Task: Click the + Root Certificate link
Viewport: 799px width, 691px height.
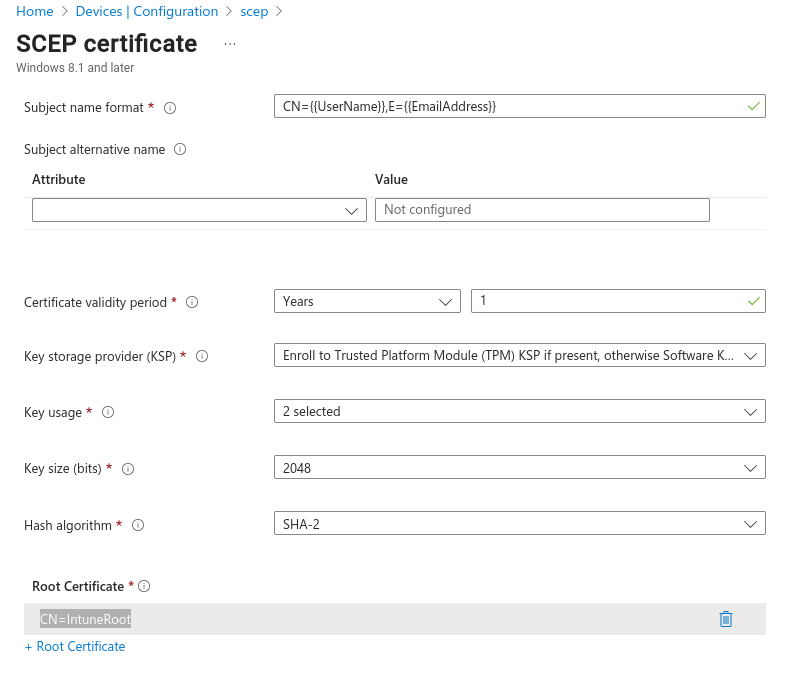Action: 75,647
